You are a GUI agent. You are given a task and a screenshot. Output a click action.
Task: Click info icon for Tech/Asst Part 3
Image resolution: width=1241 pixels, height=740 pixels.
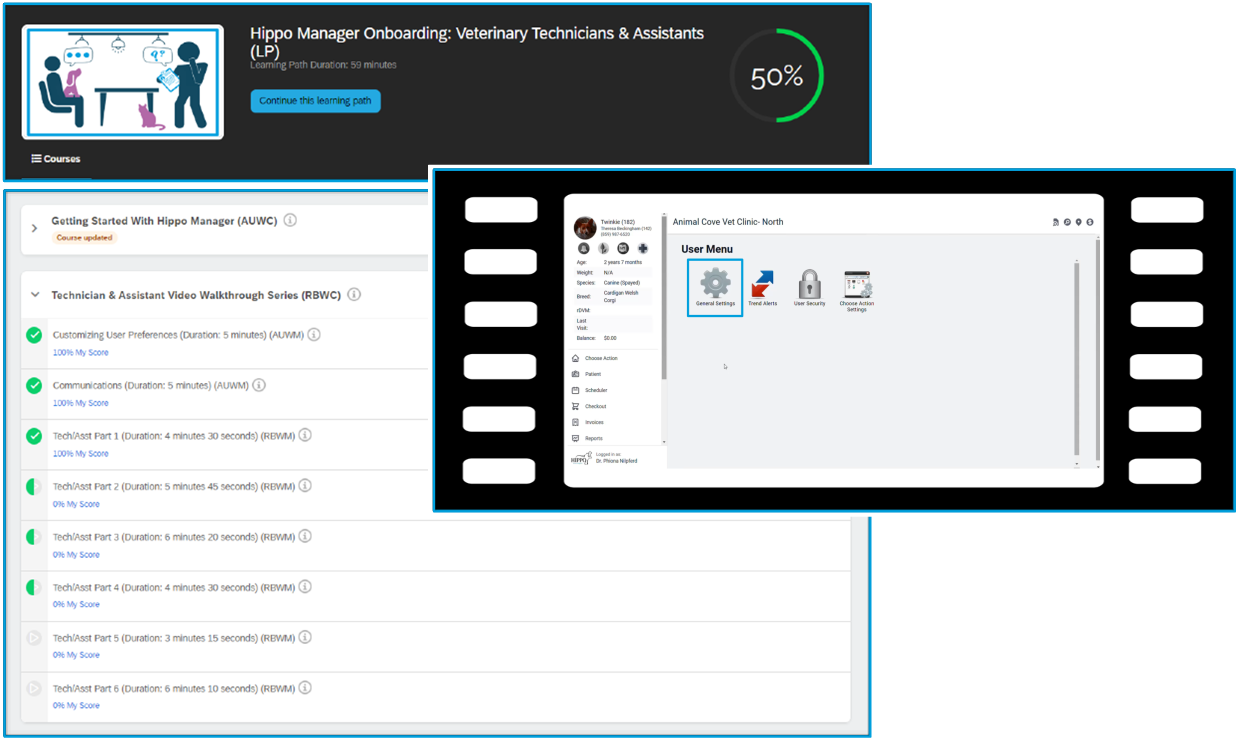pos(305,537)
